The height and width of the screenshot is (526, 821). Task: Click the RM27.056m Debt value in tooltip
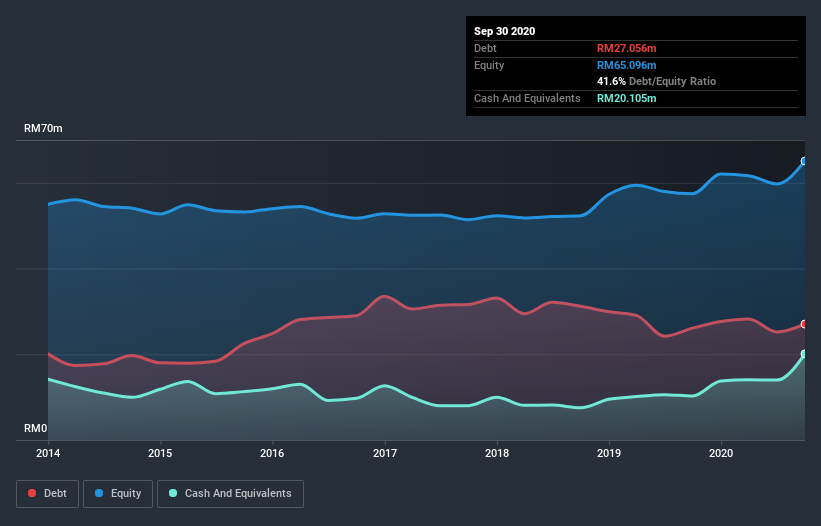(x=627, y=48)
